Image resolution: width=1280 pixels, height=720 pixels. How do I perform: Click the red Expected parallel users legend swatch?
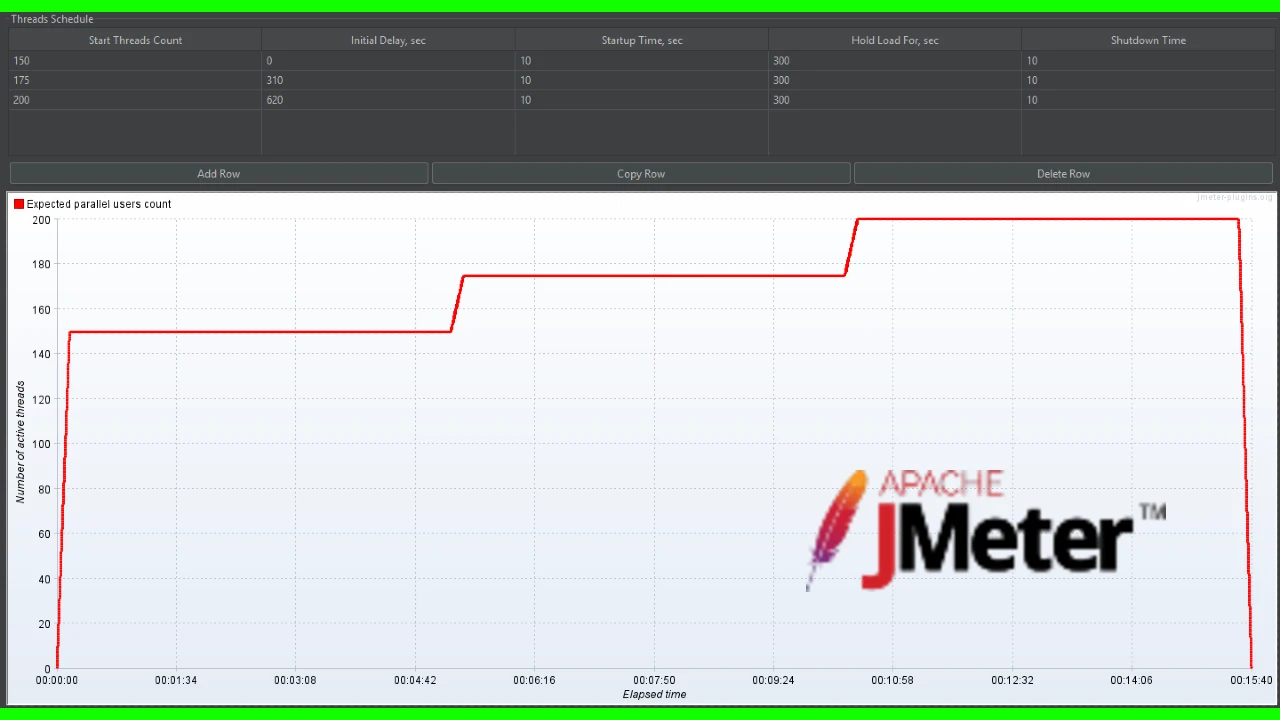pyautogui.click(x=19, y=204)
